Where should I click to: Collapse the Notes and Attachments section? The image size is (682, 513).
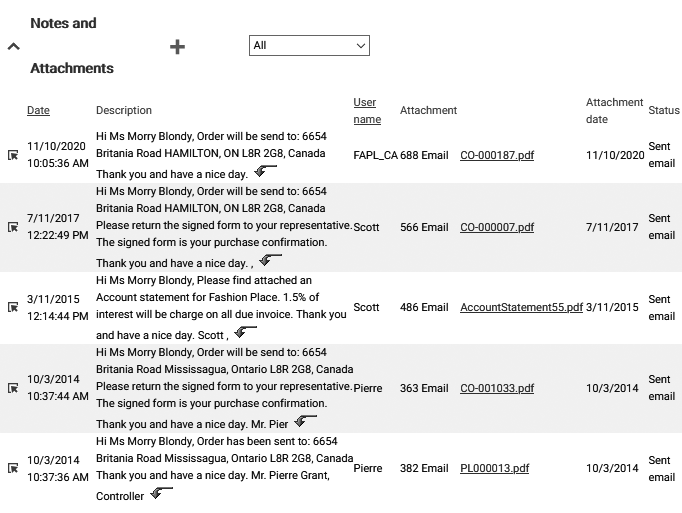coord(13,46)
